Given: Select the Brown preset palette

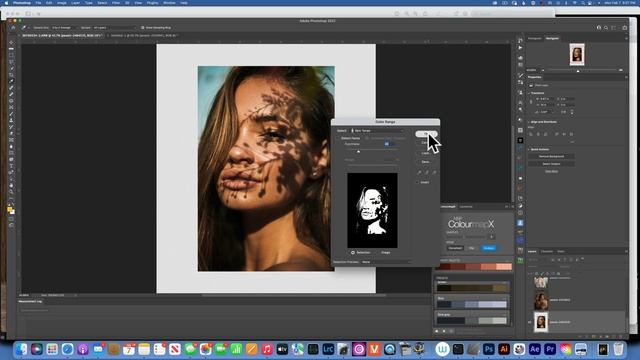Looking at the screenshot, I should tap(472, 288).
